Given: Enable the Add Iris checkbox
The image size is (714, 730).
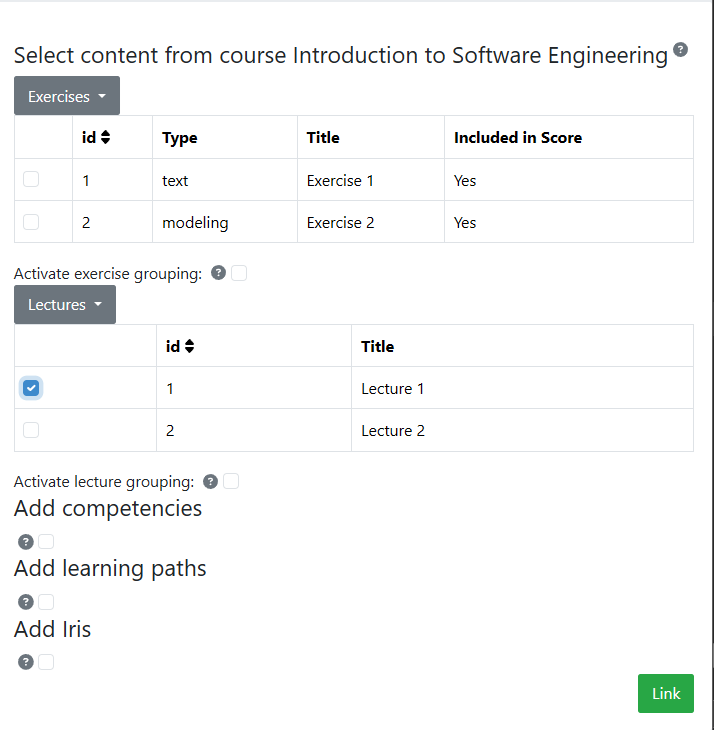Looking at the screenshot, I should point(46,662).
